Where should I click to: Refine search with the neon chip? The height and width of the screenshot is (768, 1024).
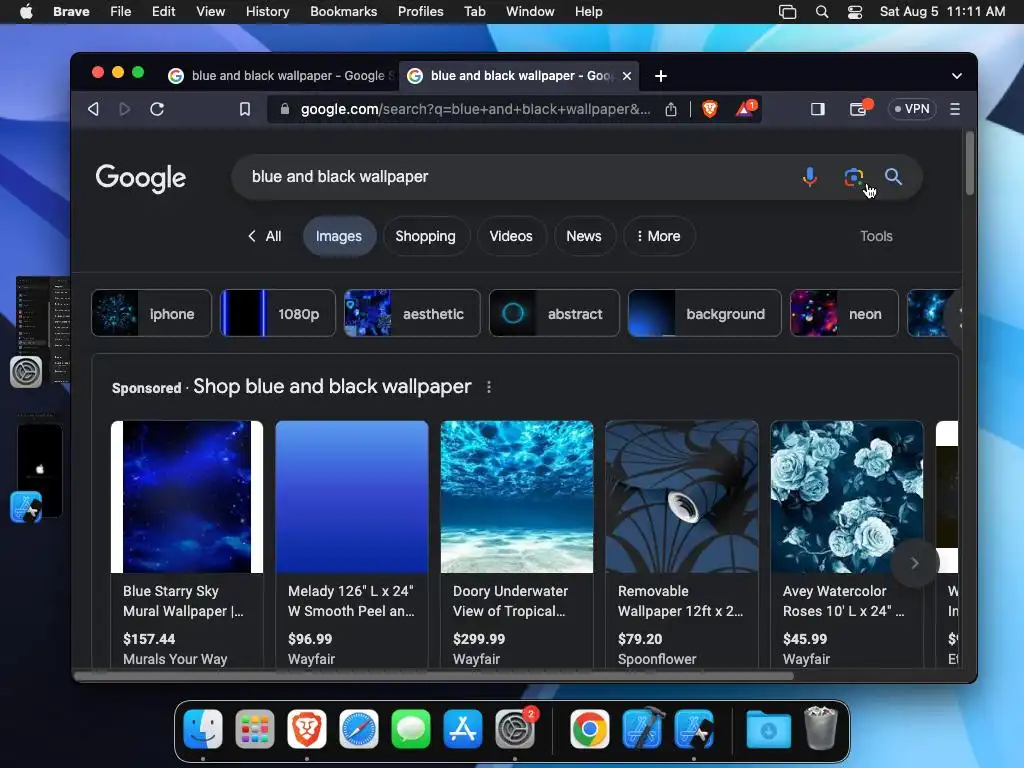click(844, 313)
